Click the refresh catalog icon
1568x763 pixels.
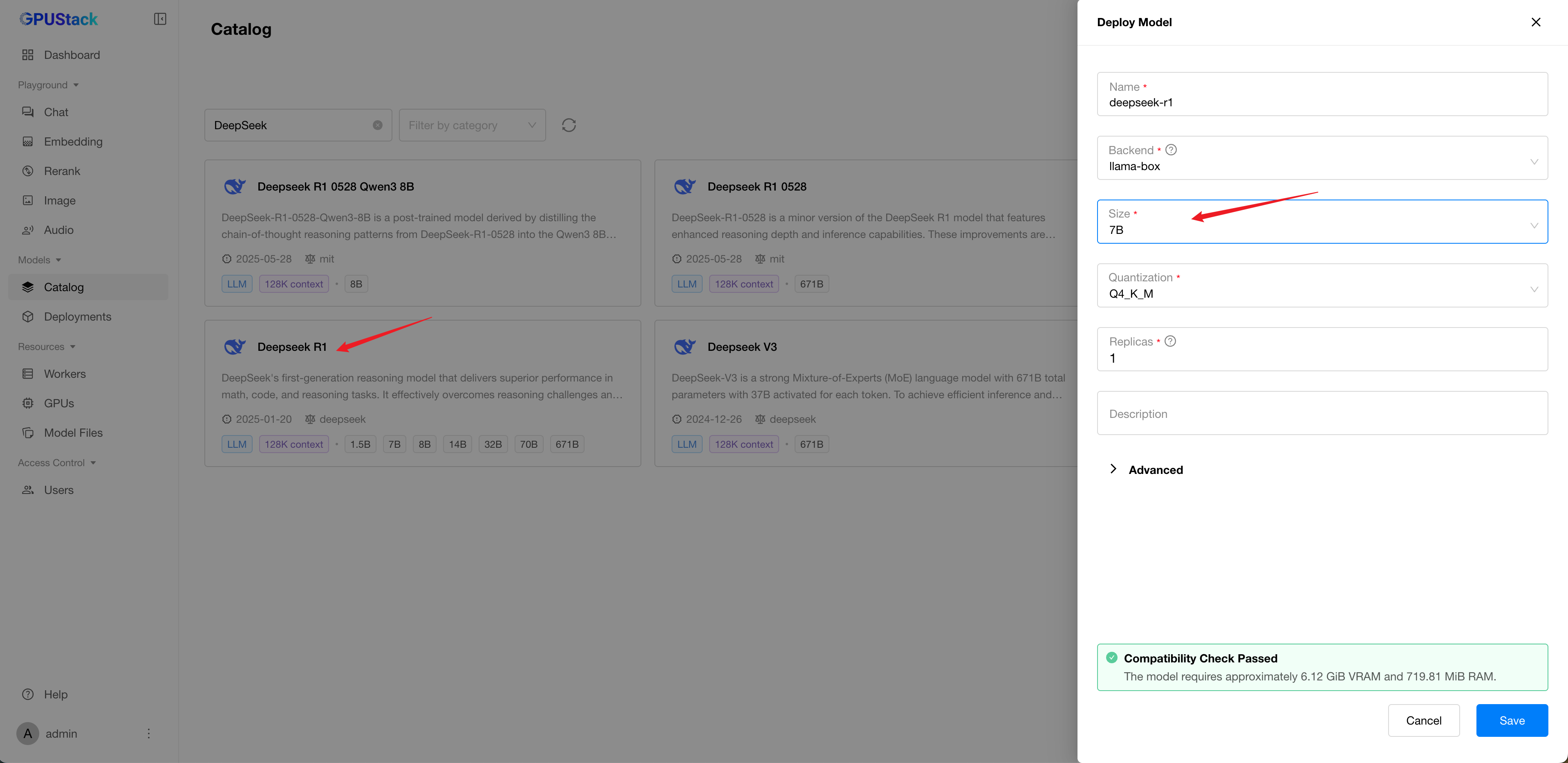tap(569, 125)
